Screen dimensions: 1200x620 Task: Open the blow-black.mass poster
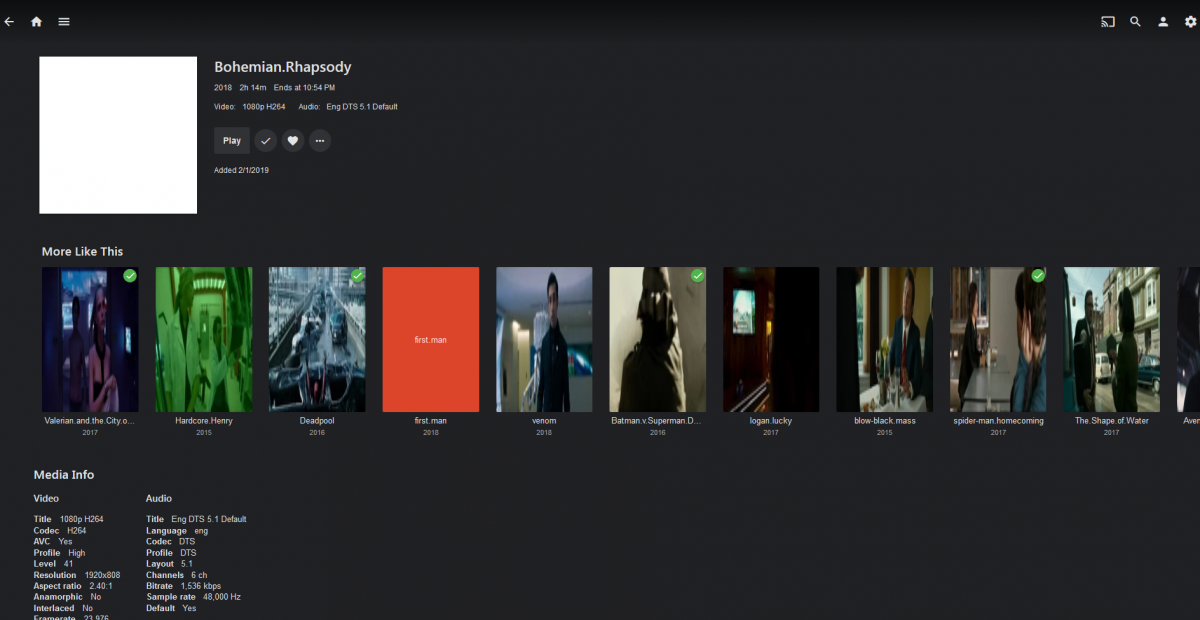885,339
